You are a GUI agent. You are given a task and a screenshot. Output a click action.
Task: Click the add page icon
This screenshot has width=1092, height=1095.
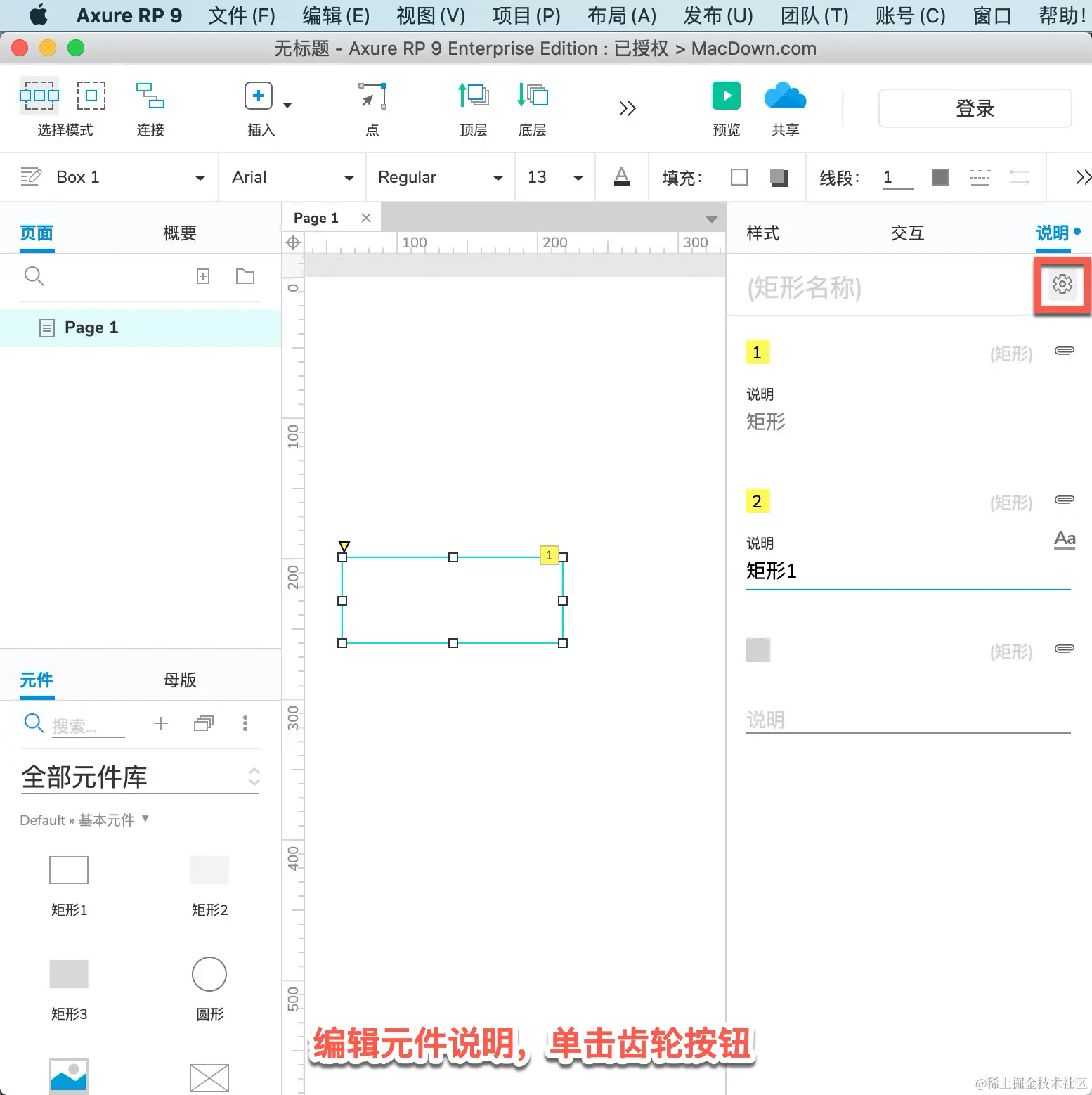click(x=203, y=276)
